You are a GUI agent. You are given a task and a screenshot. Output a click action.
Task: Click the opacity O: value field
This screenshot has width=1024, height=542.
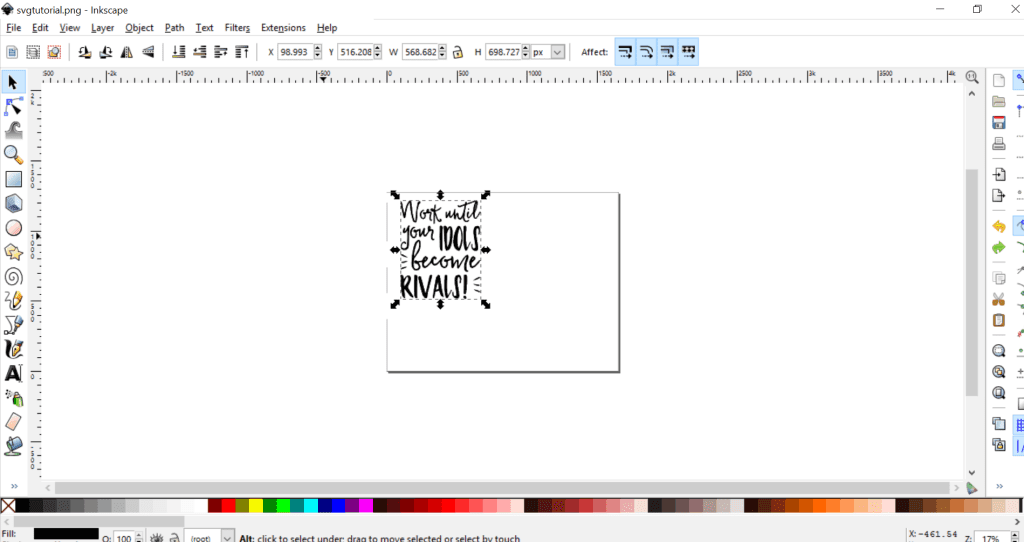pos(123,537)
